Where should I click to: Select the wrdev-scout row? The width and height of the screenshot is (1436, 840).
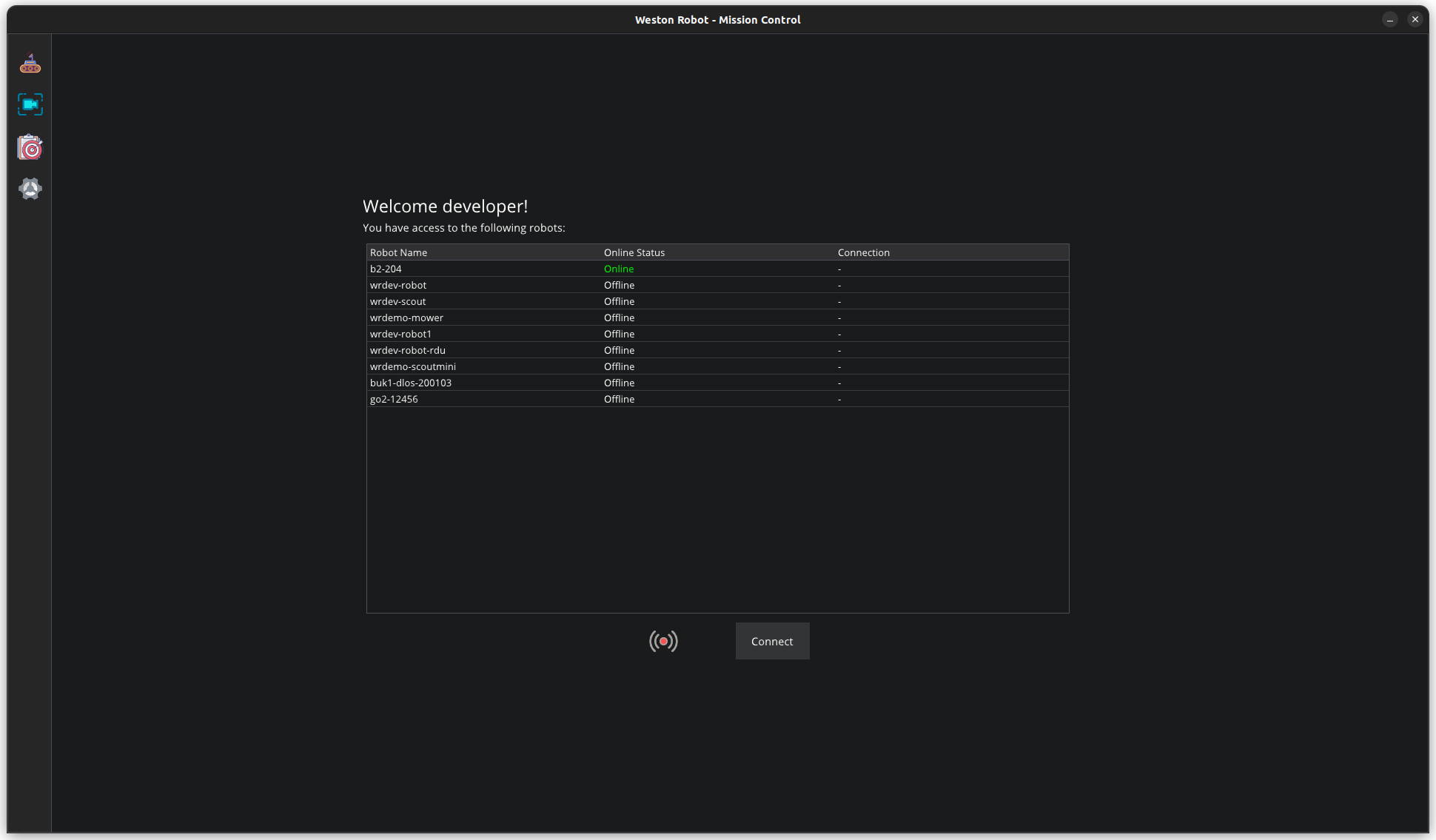717,301
